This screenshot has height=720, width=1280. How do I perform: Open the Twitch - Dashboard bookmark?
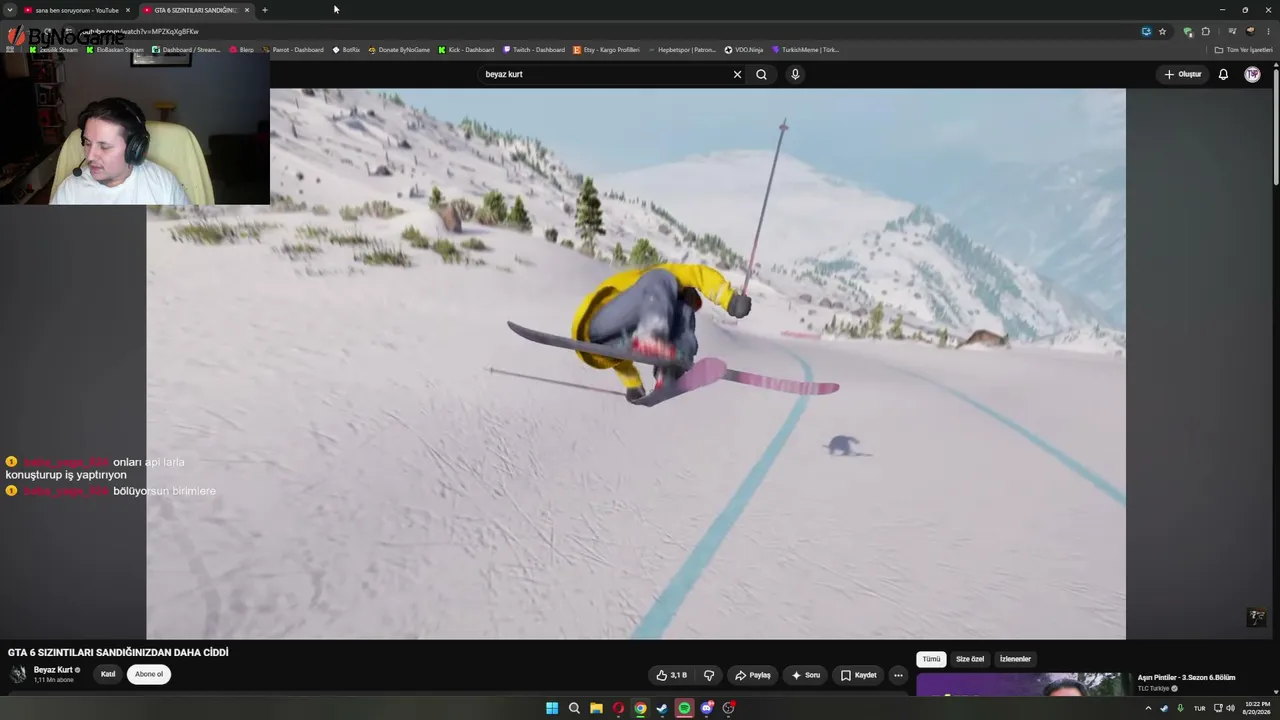(x=534, y=49)
